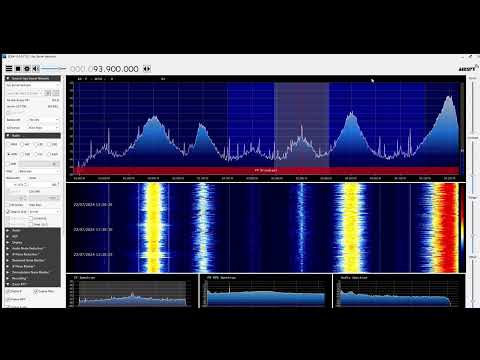The image size is (480, 360).
Task: Expand the Audio panel
Action: 33,230
